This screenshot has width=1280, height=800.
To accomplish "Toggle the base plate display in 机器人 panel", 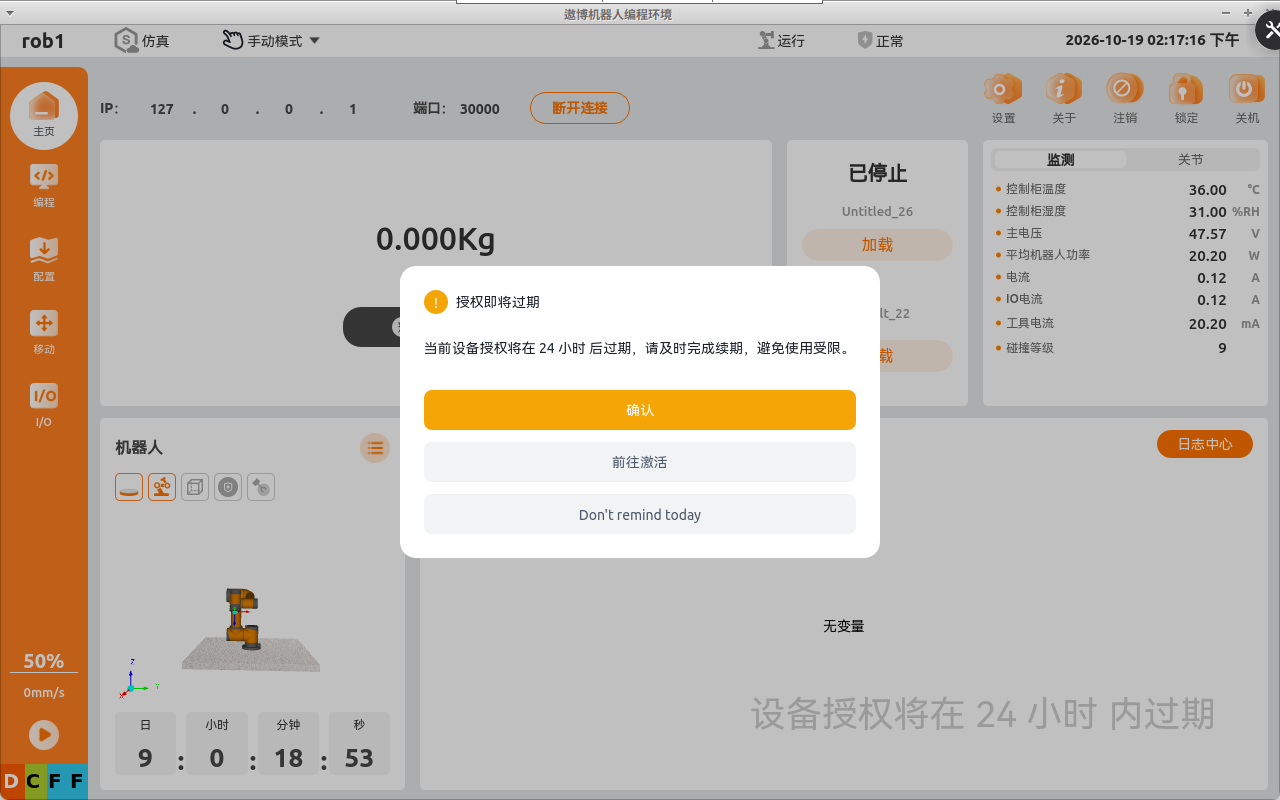I will (129, 487).
